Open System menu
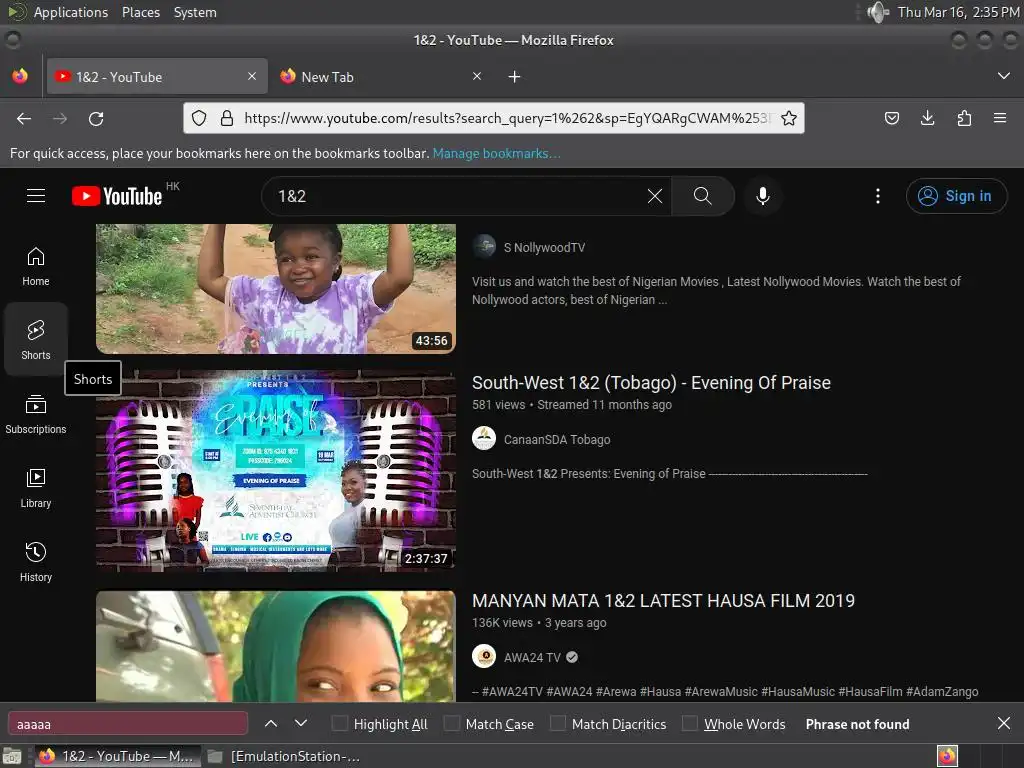The height and width of the screenshot is (768, 1024). click(x=195, y=12)
